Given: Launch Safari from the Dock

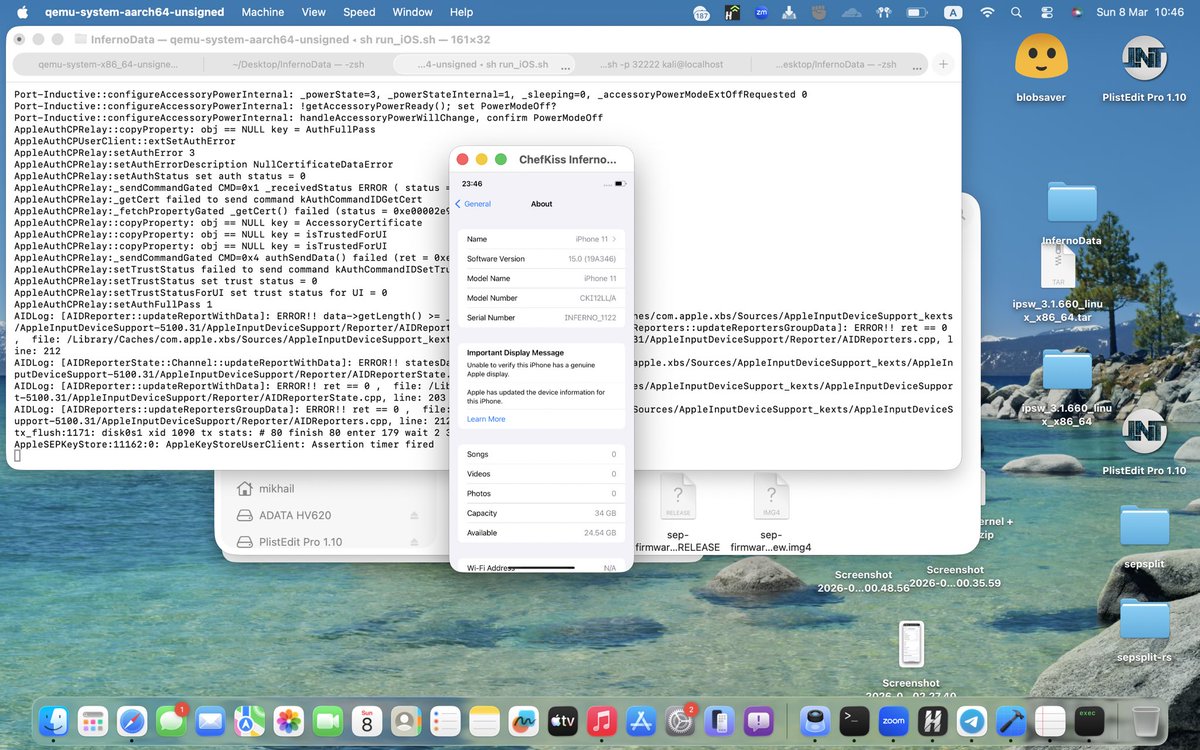Looking at the screenshot, I should 132,721.
